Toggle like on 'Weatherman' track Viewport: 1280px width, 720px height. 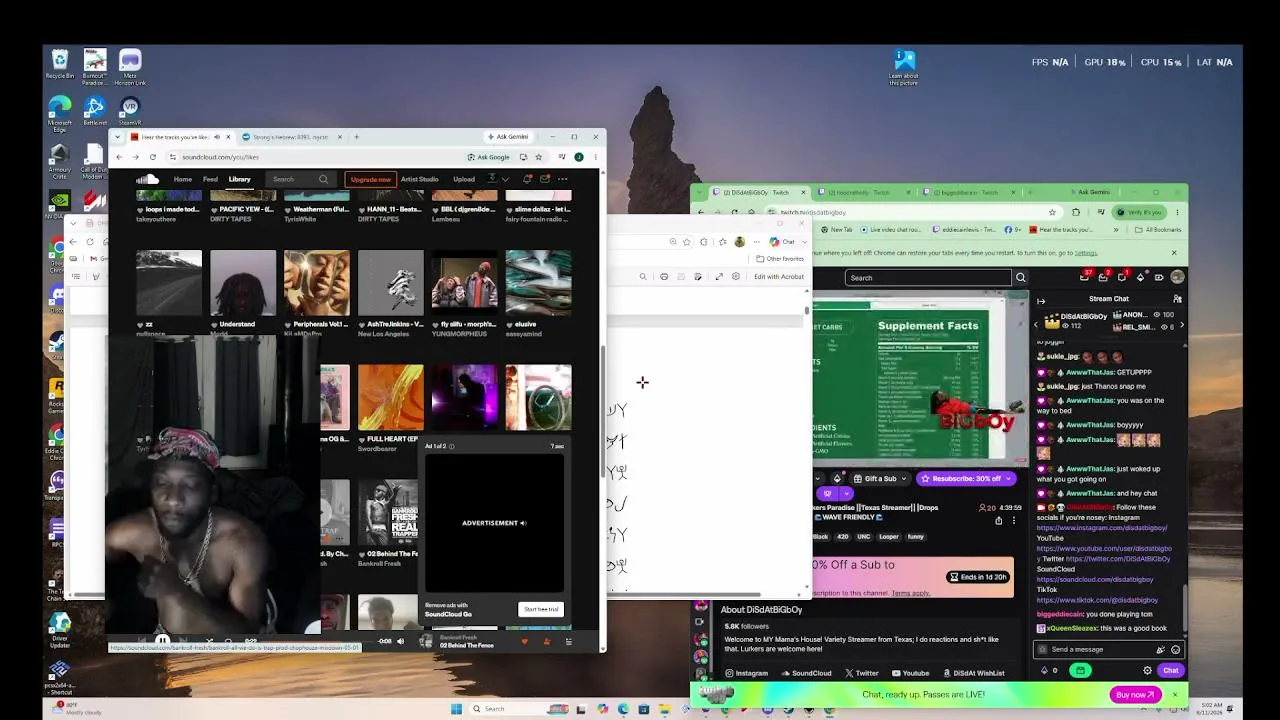click(x=287, y=210)
